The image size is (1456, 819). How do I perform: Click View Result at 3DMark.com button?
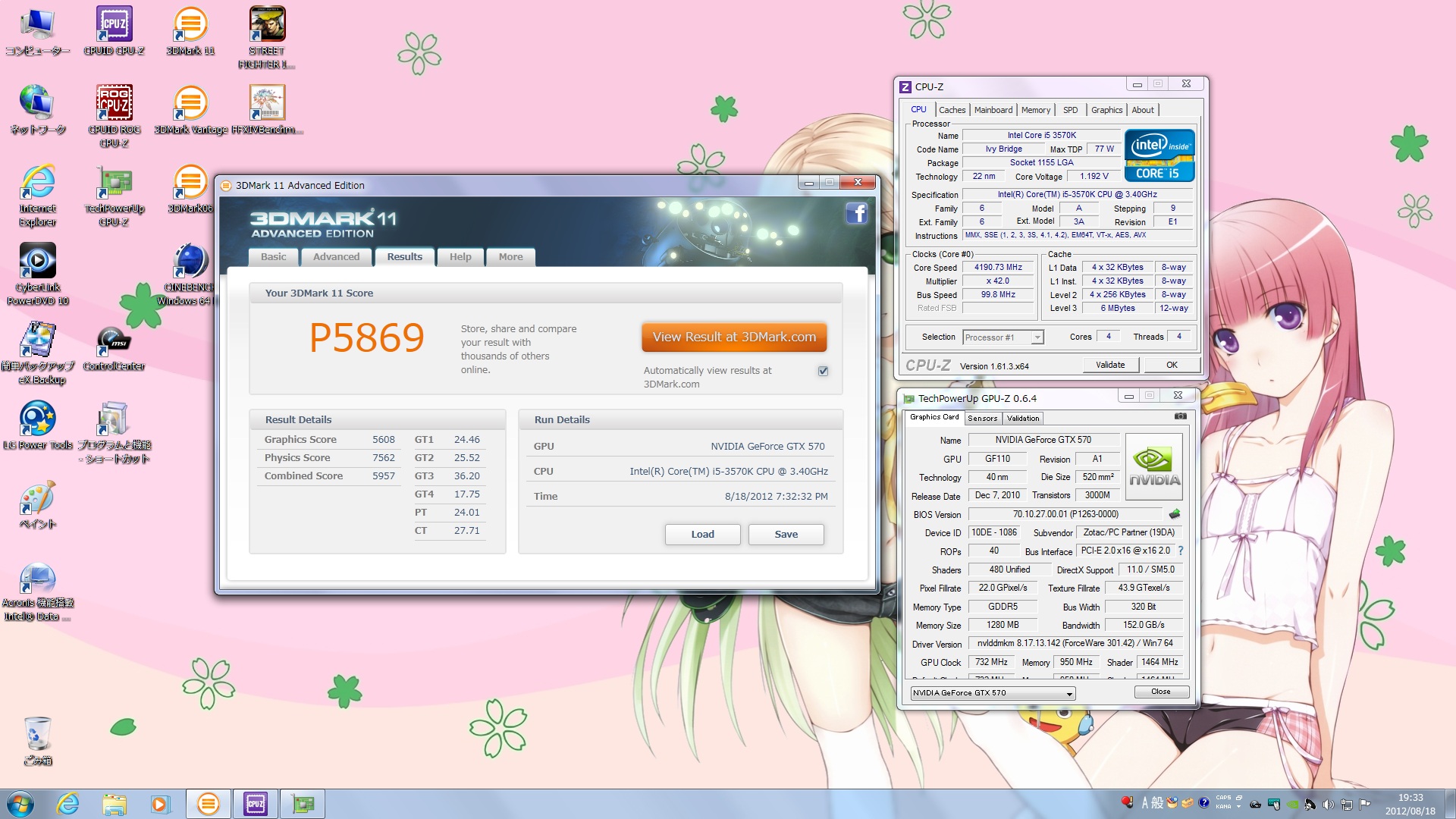click(733, 337)
